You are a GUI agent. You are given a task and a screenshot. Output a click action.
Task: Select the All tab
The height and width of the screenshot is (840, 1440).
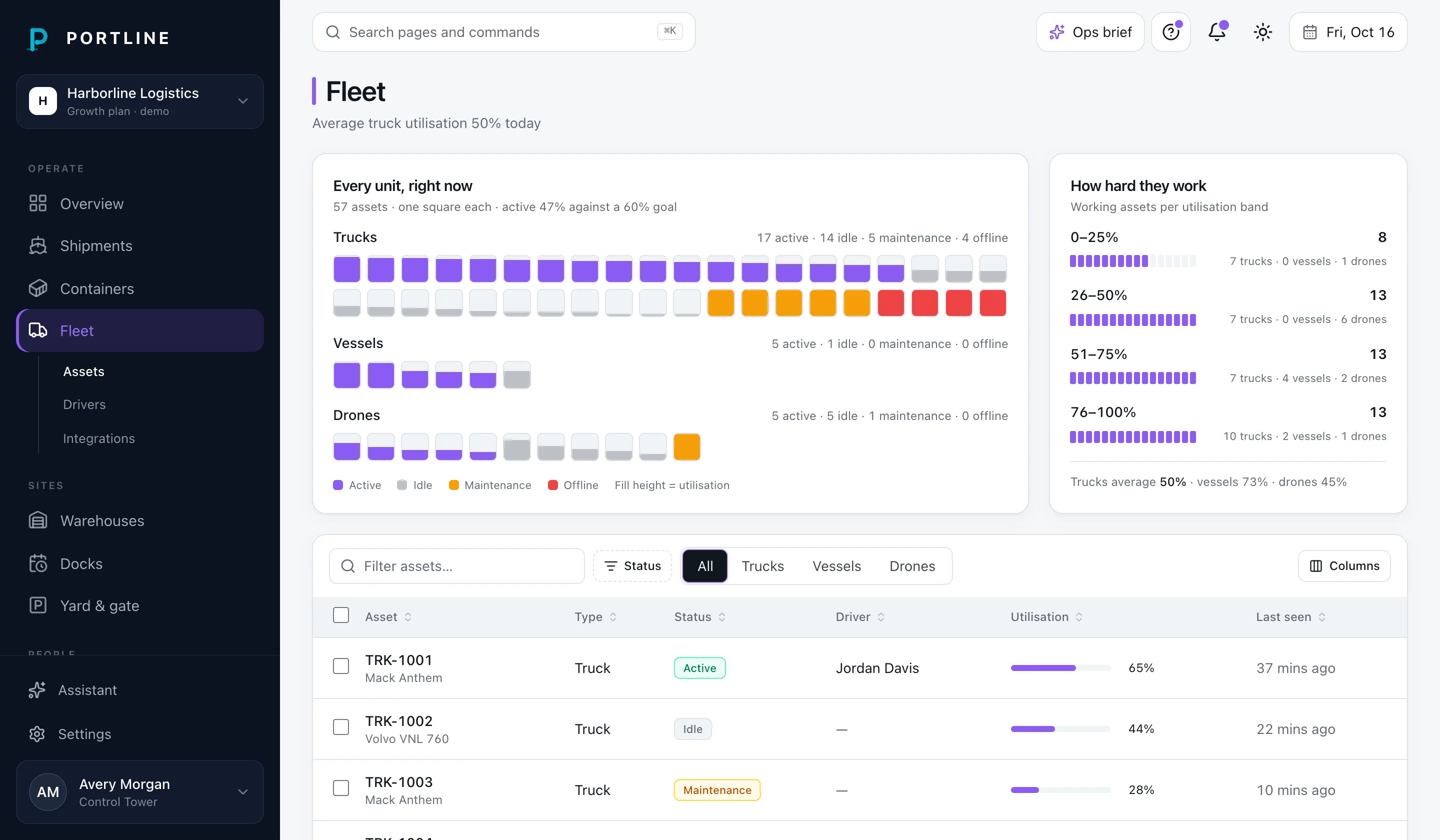pos(705,565)
